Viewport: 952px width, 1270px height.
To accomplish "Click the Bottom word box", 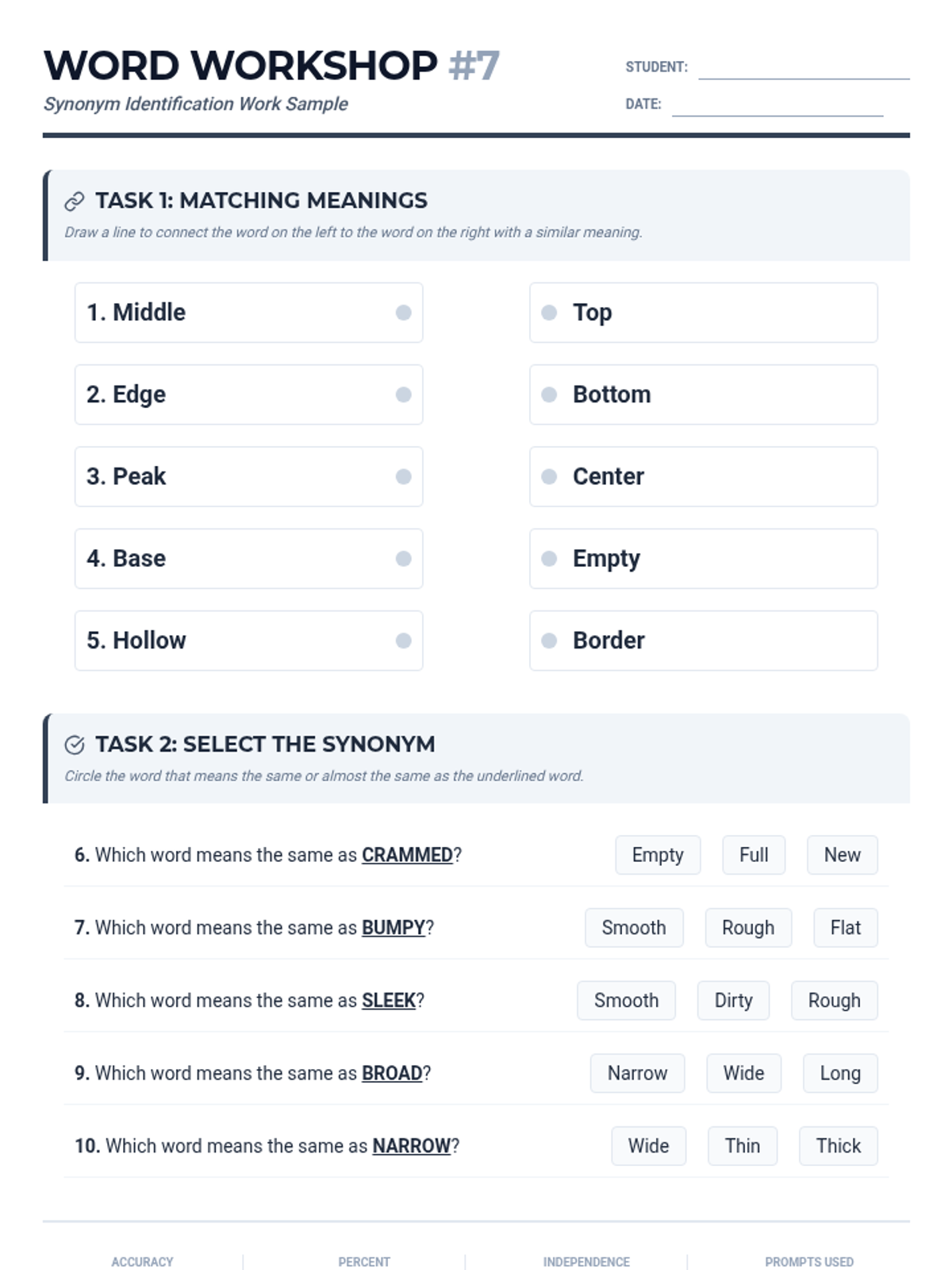I will pos(703,394).
